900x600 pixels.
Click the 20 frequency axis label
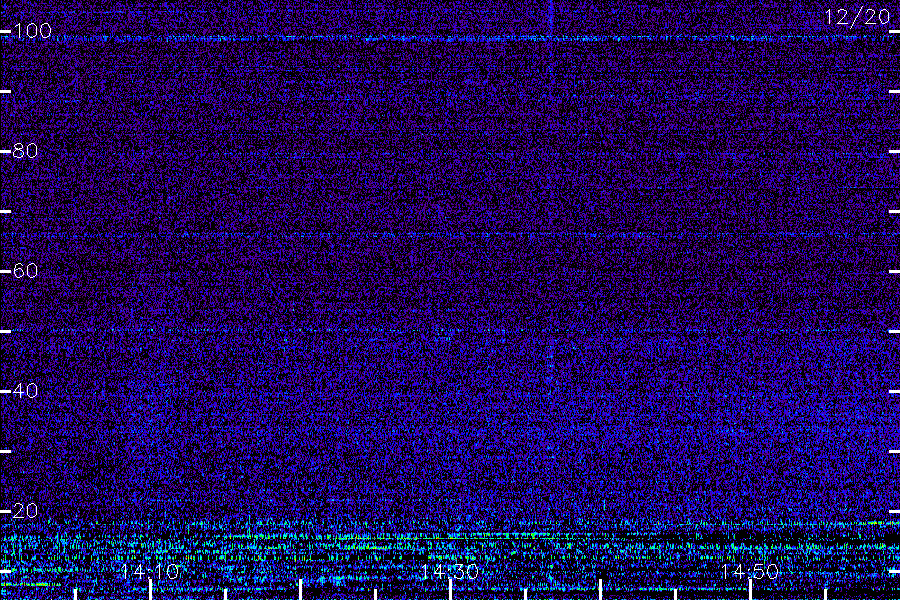[25, 511]
